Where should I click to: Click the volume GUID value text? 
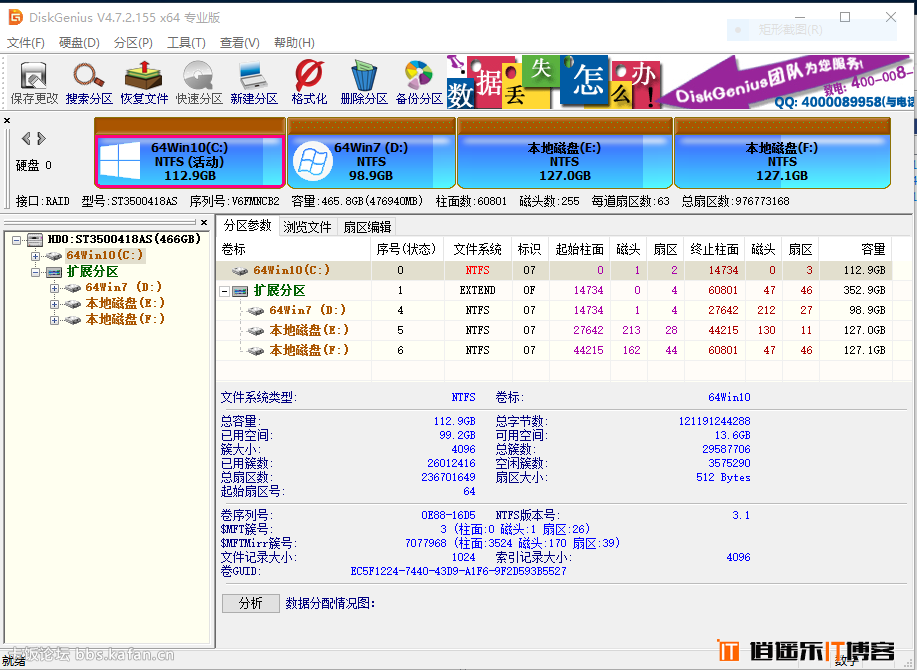tap(458, 571)
